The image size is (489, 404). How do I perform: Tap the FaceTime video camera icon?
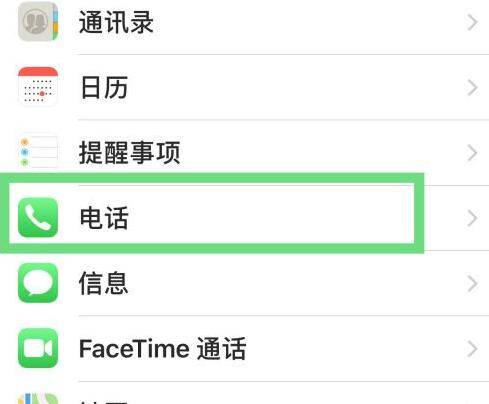(38, 348)
